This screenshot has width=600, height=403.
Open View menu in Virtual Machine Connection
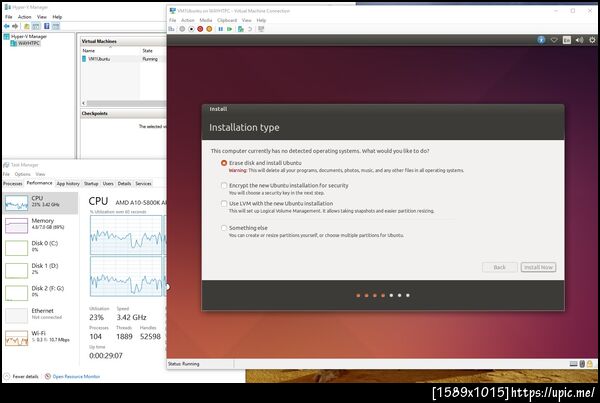tap(247, 20)
